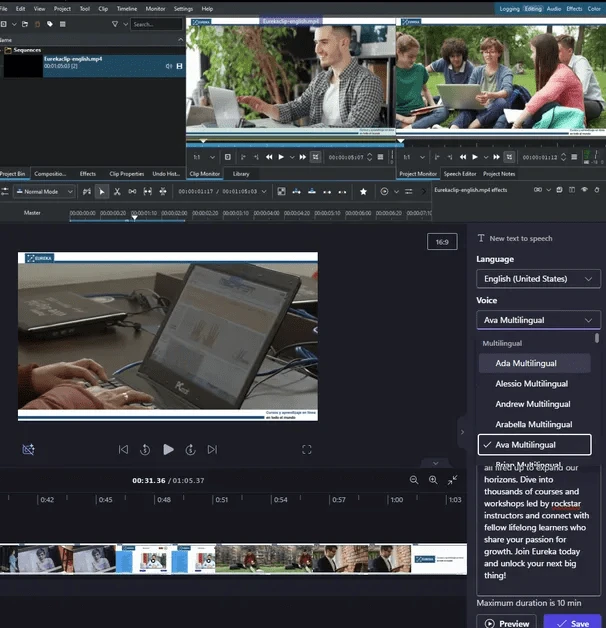Fast-forward the Clip Monitor playback
Image resolution: width=606 pixels, height=628 pixels.
(303, 157)
